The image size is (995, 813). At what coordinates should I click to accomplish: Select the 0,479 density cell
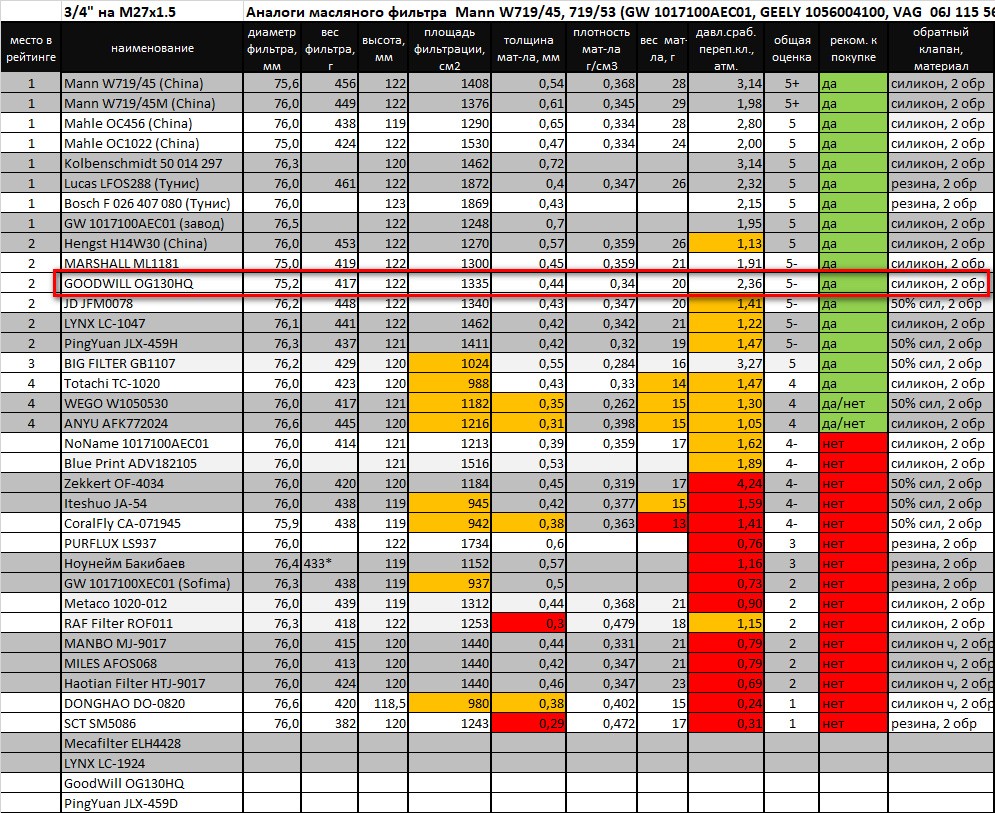602,623
